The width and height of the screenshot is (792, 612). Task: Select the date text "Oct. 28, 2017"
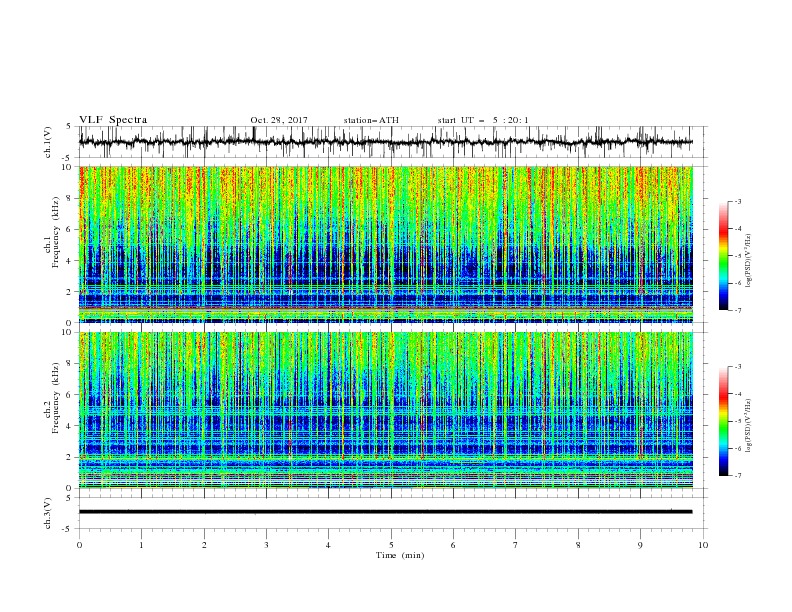[x=279, y=120]
